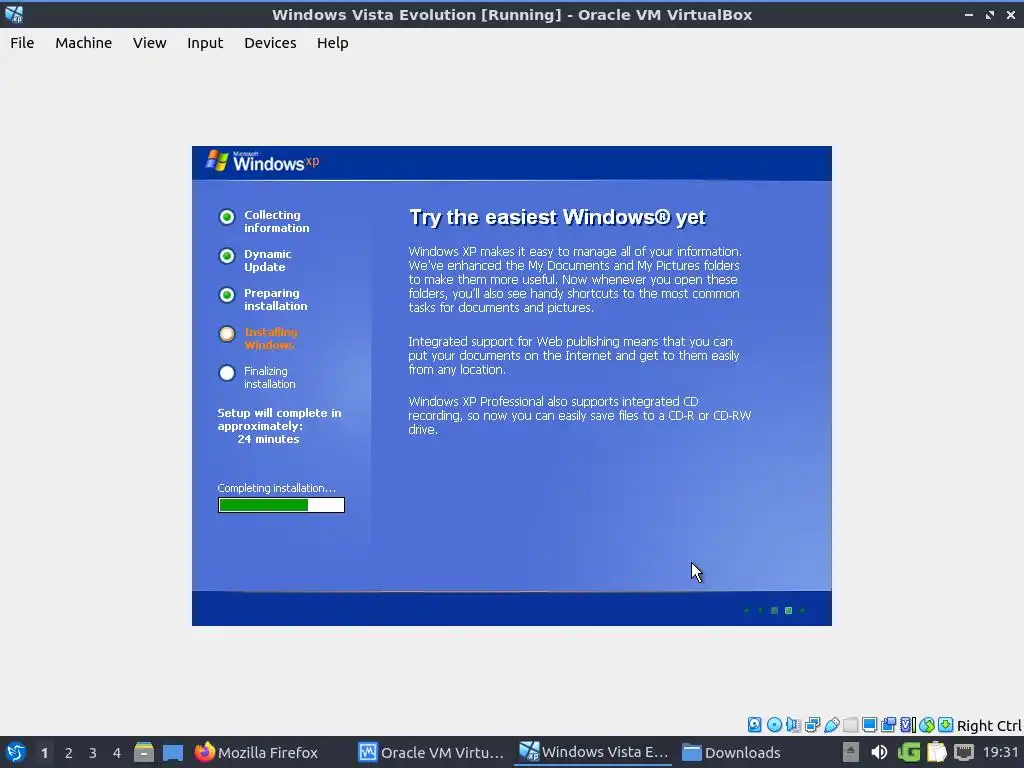Click the display status monitor icon
The height and width of the screenshot is (768, 1024).
tap(869, 724)
